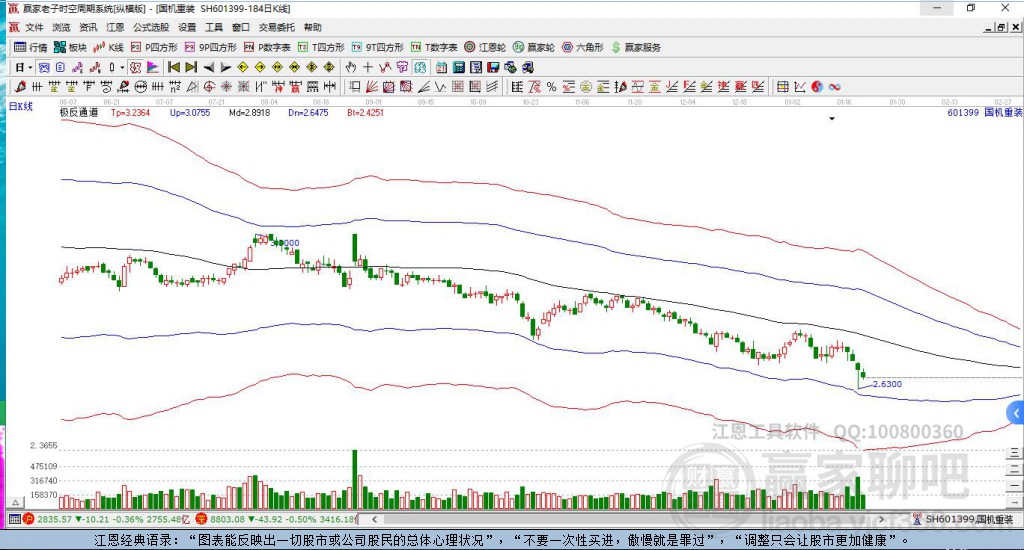The width and height of the screenshot is (1024, 550).
Task: Open the 设置 menu
Action: pos(187,27)
